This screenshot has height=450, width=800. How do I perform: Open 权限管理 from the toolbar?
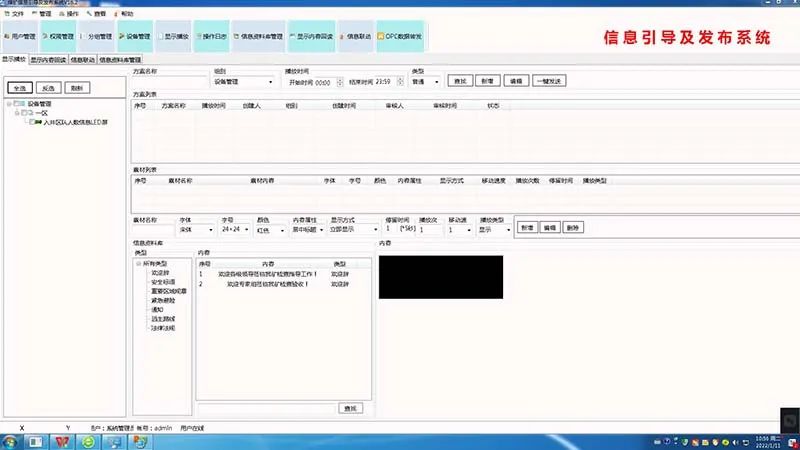pyautogui.click(x=58, y=36)
